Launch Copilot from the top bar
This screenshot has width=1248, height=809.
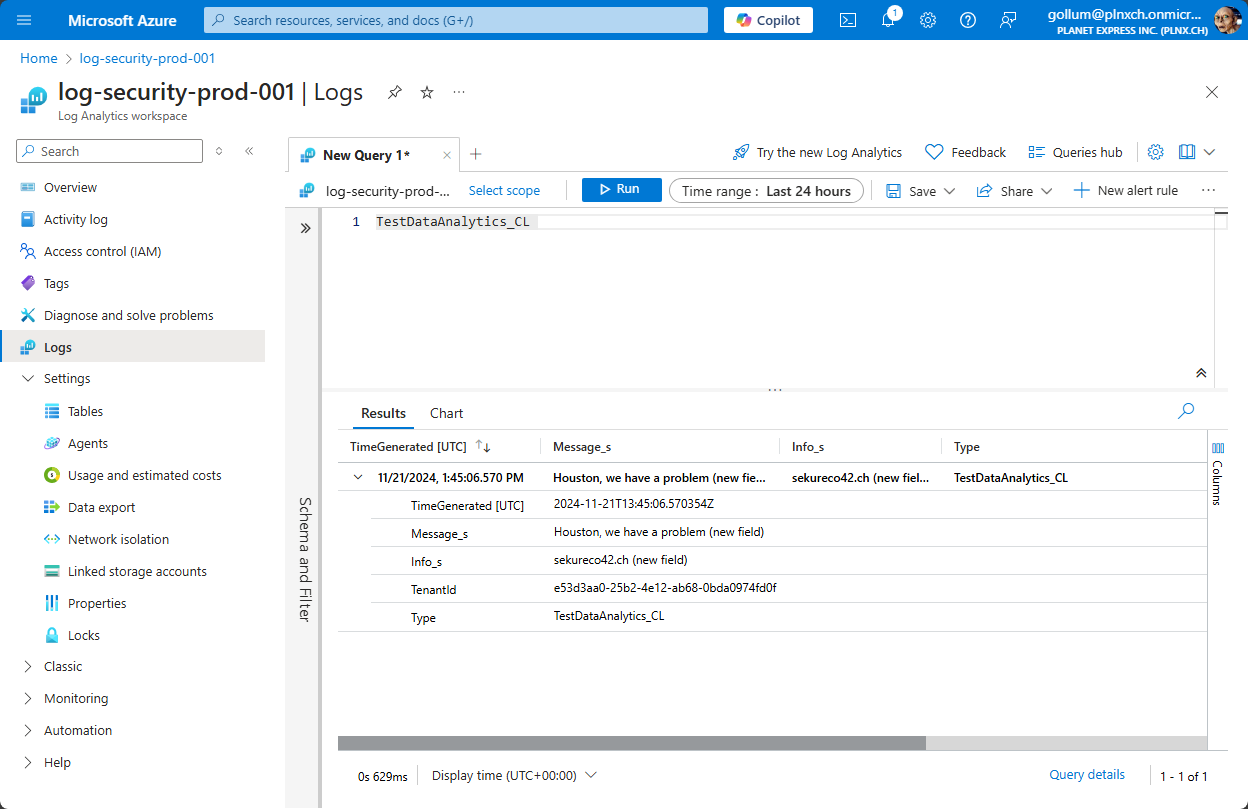click(768, 20)
